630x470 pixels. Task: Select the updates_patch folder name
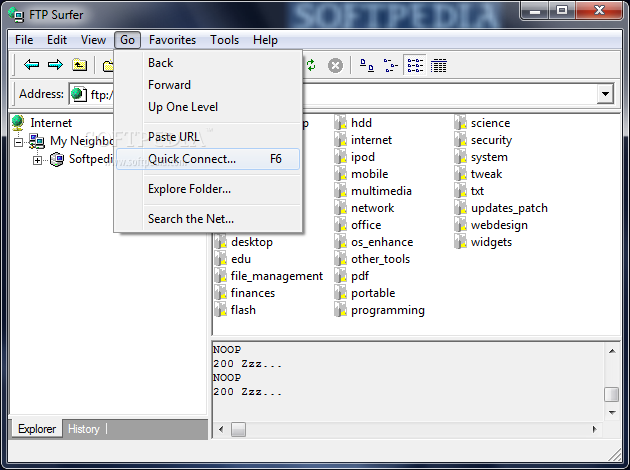[x=509, y=208]
